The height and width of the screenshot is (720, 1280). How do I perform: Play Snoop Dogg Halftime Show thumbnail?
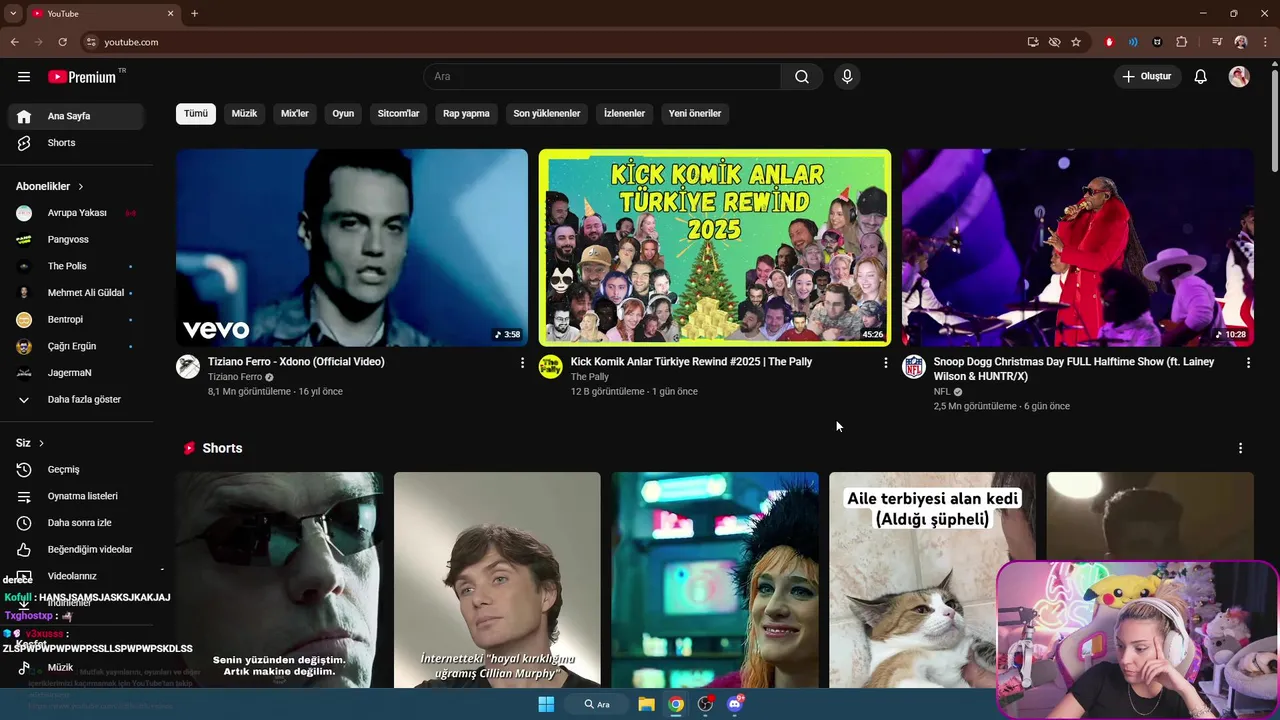pyautogui.click(x=1078, y=248)
